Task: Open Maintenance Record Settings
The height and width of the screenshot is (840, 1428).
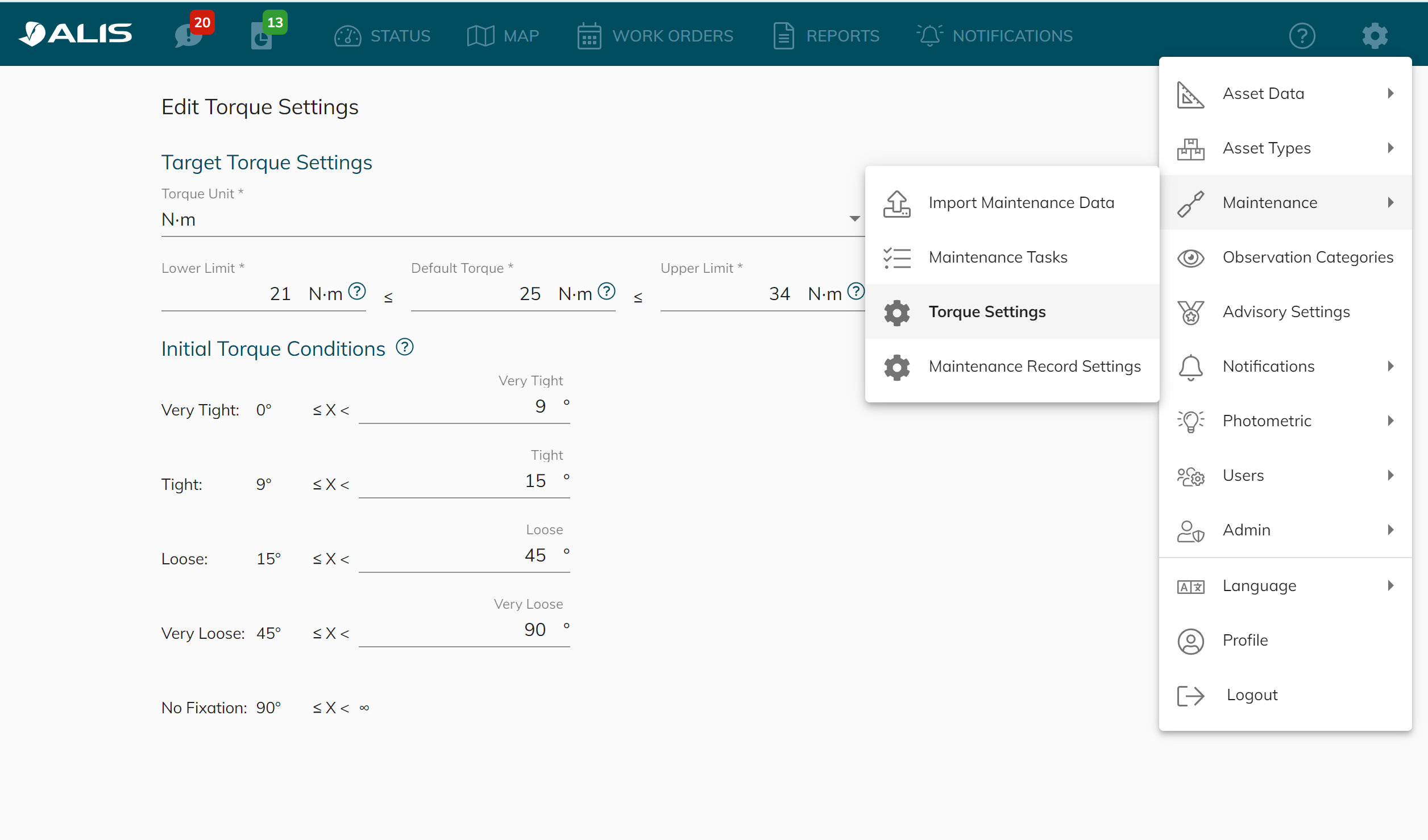Action: click(1034, 367)
